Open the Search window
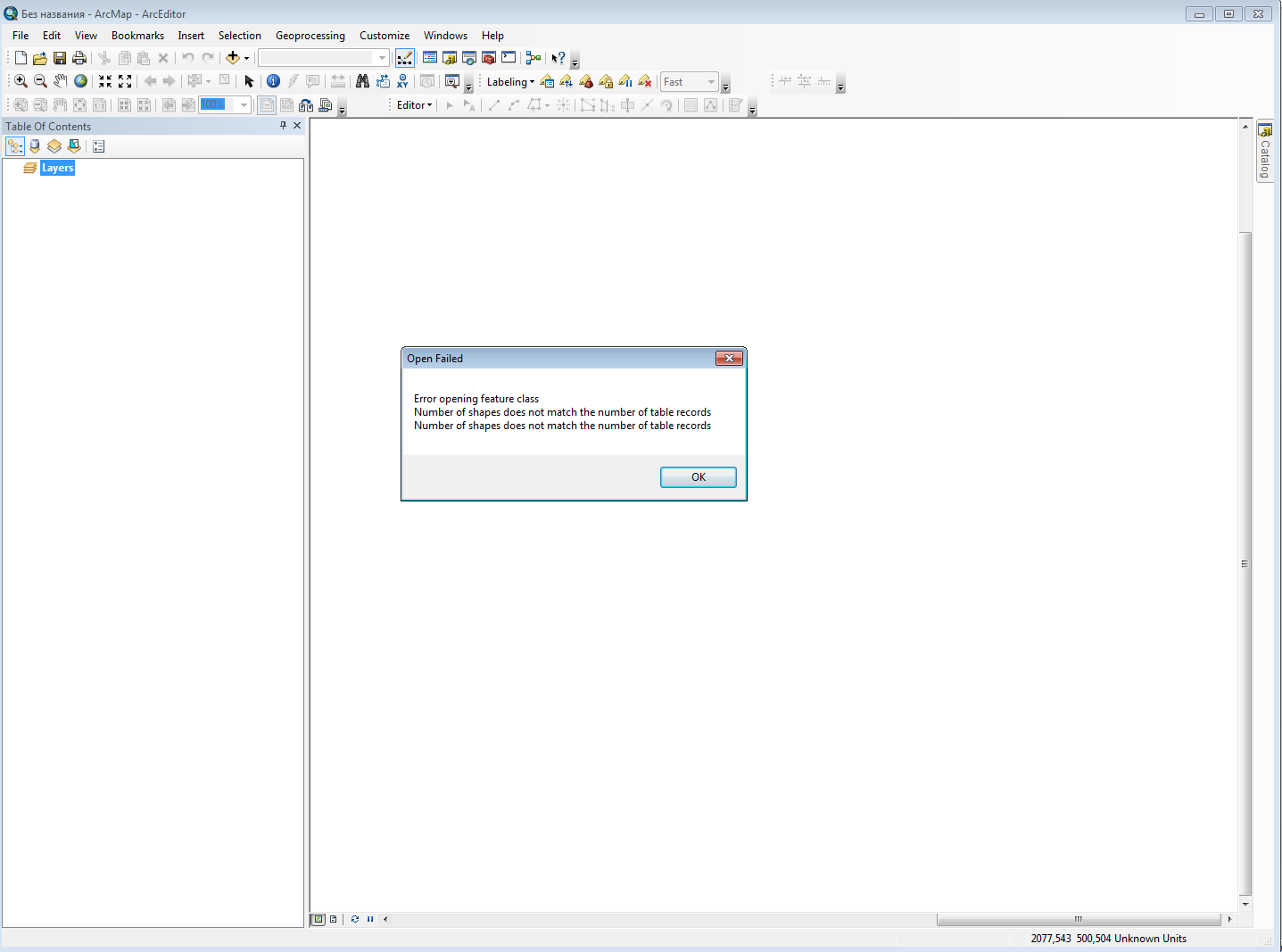1282x952 pixels. click(x=469, y=58)
